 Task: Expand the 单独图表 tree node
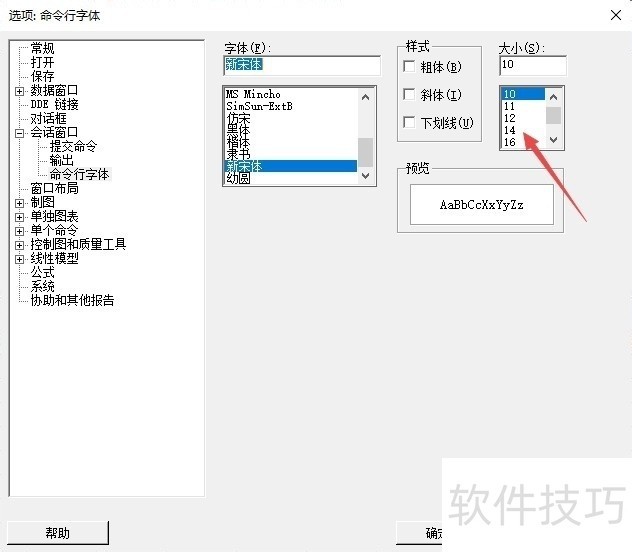[19, 217]
